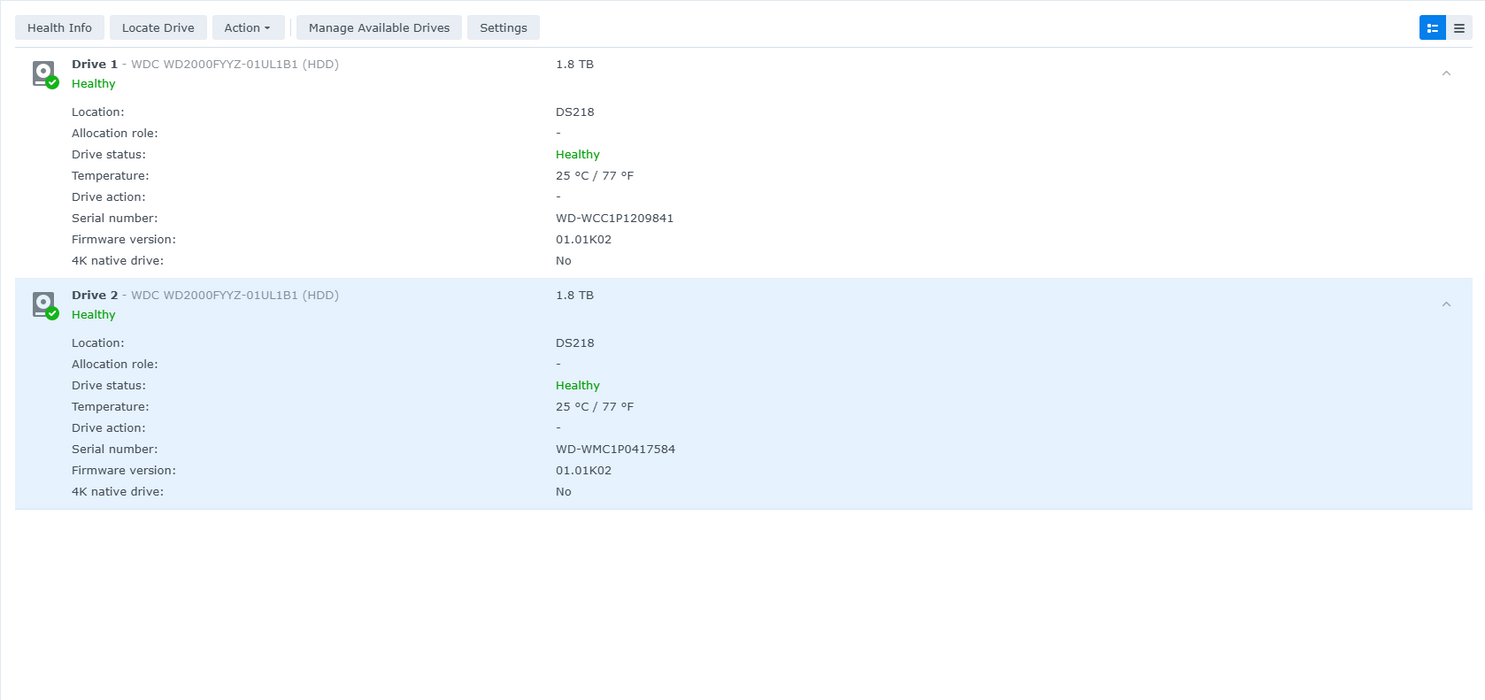Click the highlighted detail view icon

click(1432, 27)
